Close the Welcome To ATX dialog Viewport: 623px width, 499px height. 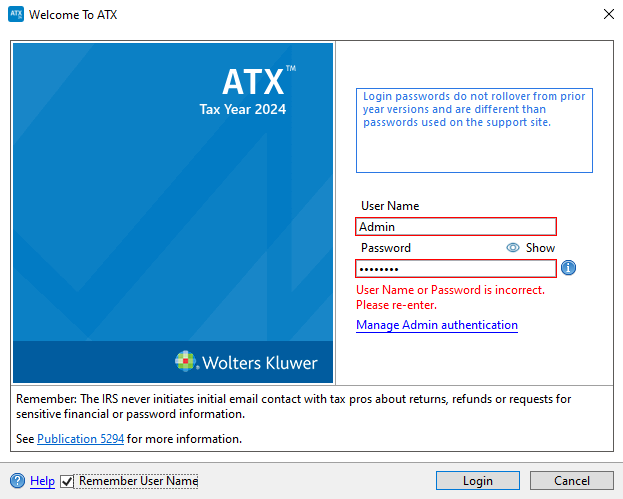click(x=608, y=15)
